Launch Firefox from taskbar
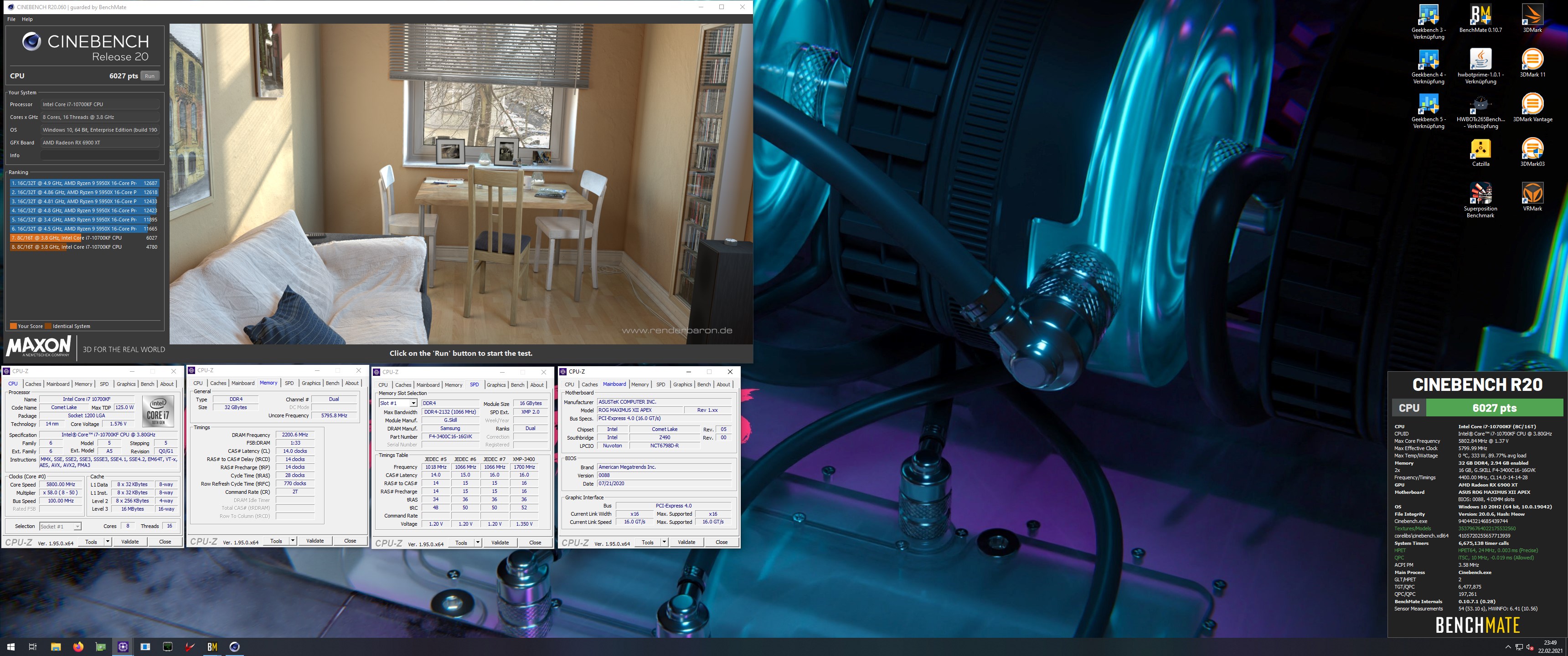The image size is (1568, 656). [78, 646]
